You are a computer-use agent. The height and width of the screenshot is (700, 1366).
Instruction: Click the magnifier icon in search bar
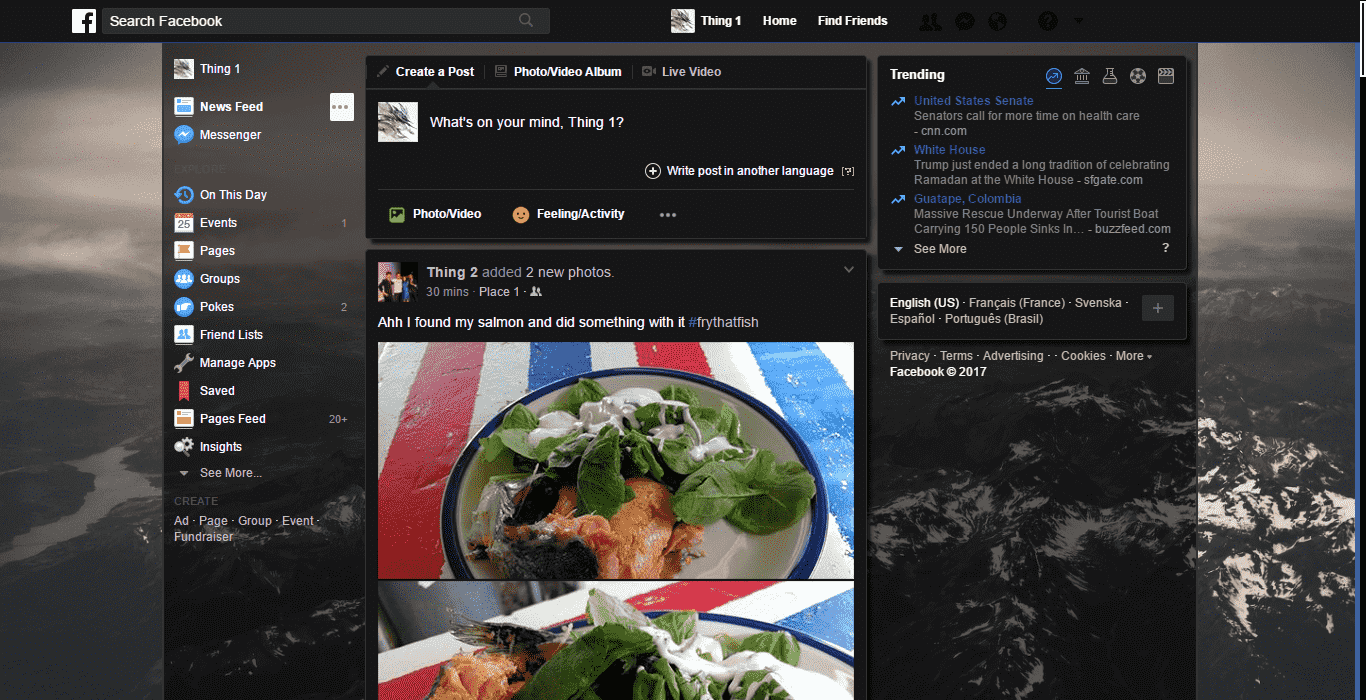pyautogui.click(x=526, y=20)
